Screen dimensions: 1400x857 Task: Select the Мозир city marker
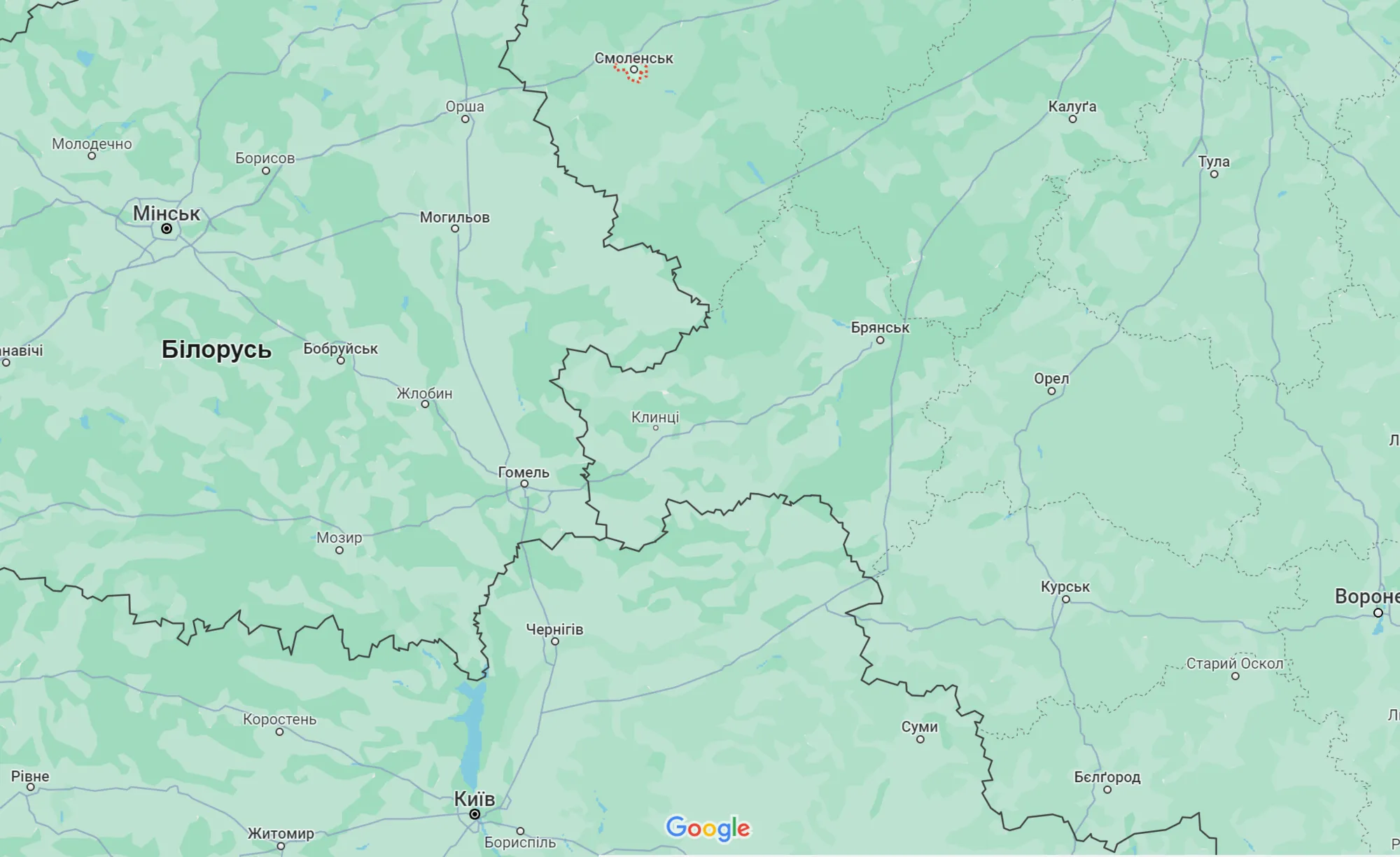(x=339, y=550)
